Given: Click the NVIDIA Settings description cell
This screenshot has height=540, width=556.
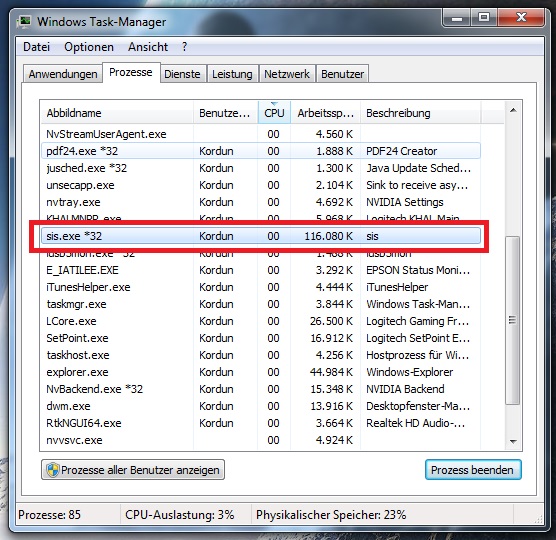Looking at the screenshot, I should click(x=405, y=202).
